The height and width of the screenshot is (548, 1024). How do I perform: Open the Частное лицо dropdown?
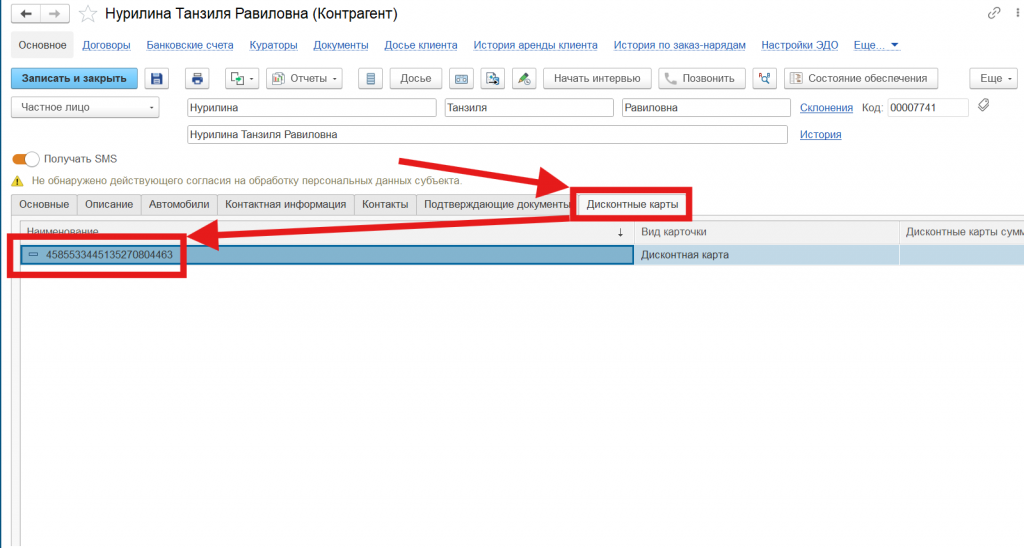tap(85, 107)
